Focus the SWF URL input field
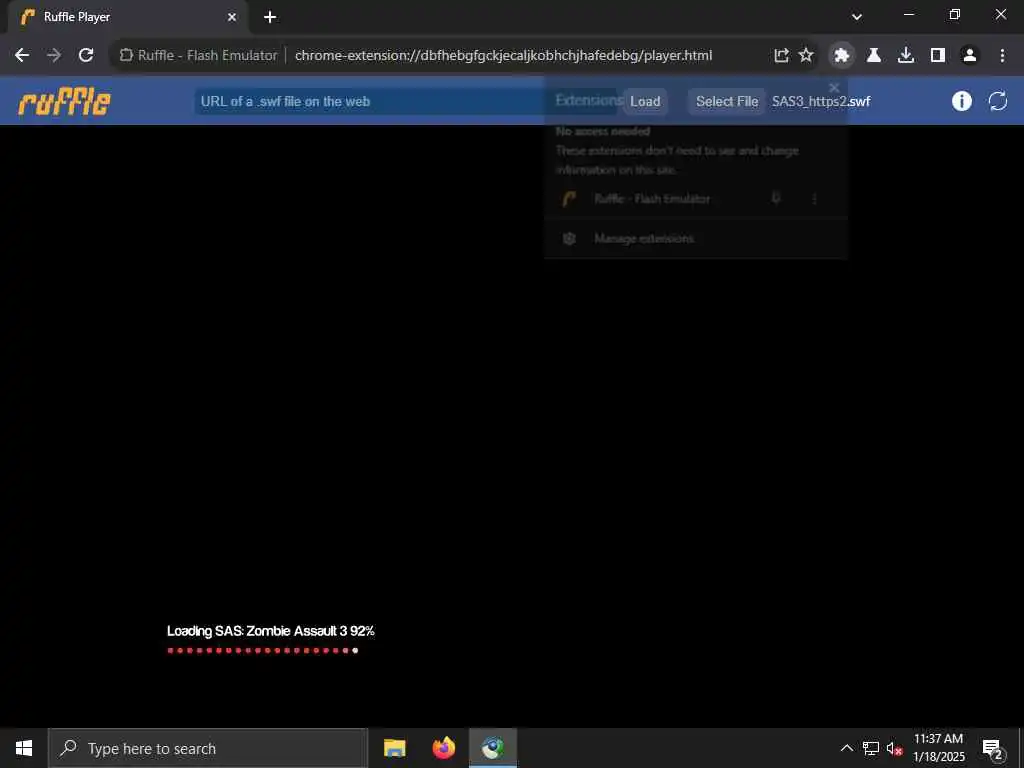The height and width of the screenshot is (768, 1024). click(x=405, y=101)
